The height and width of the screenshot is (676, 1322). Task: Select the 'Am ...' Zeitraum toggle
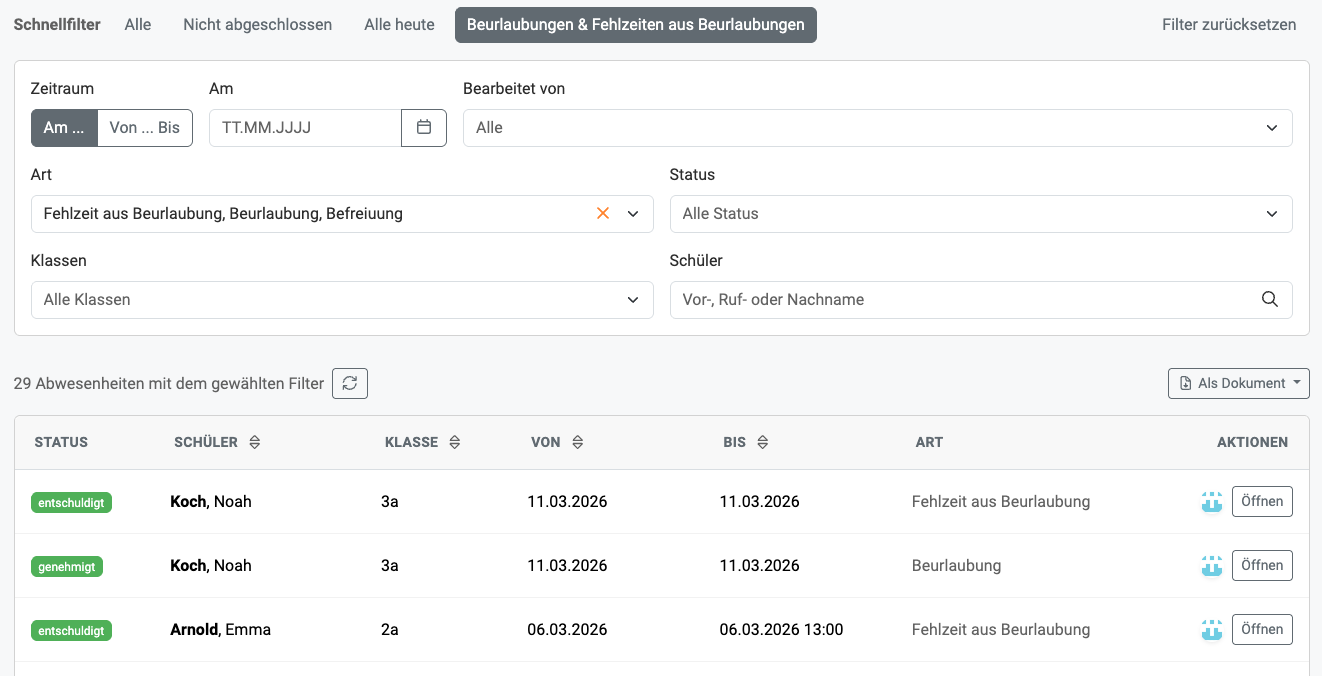(x=64, y=128)
